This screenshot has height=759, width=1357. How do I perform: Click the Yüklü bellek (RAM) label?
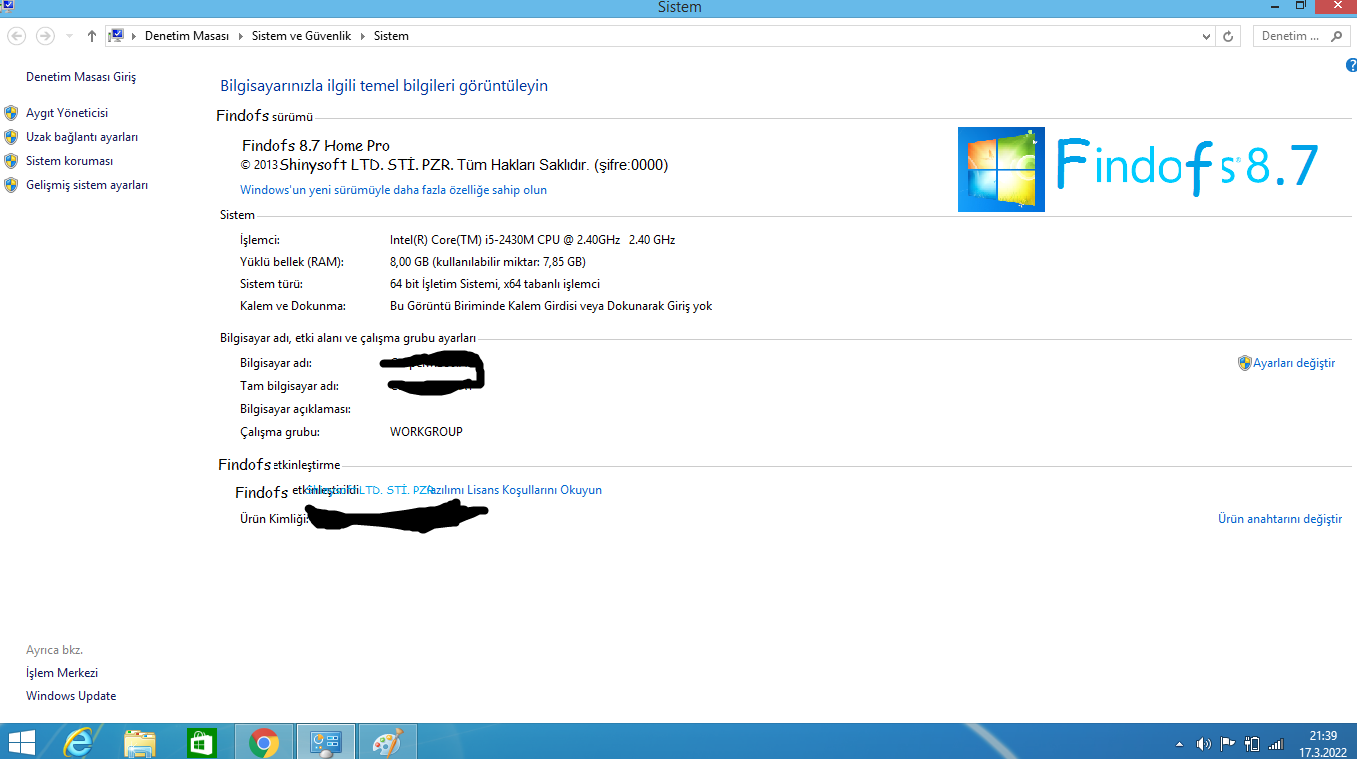coord(292,262)
